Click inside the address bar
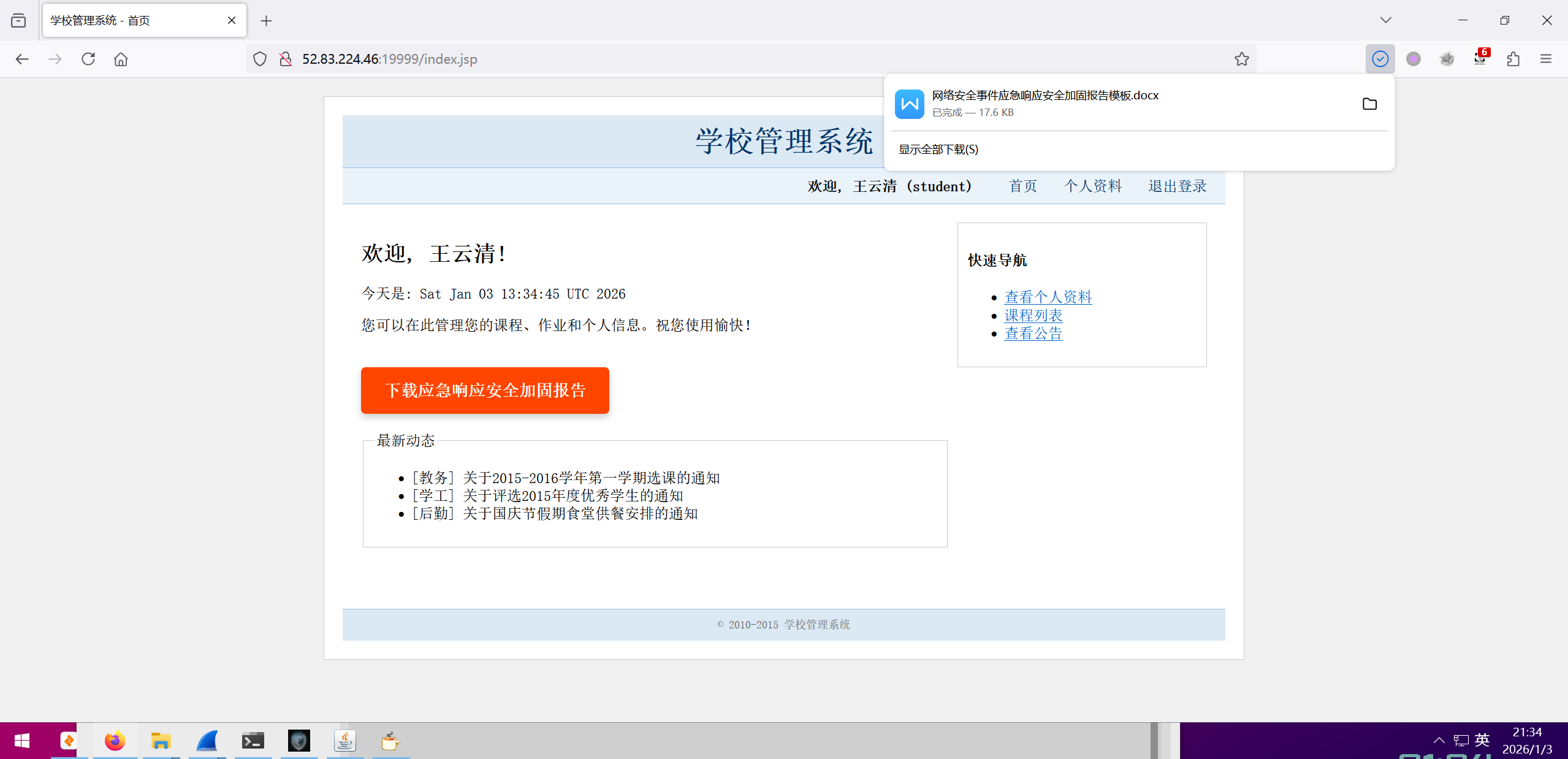 [552, 59]
